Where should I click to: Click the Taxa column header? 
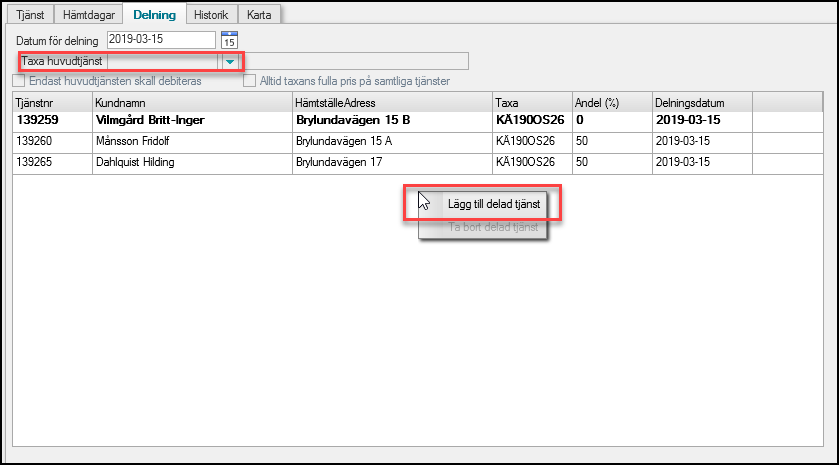[531, 103]
